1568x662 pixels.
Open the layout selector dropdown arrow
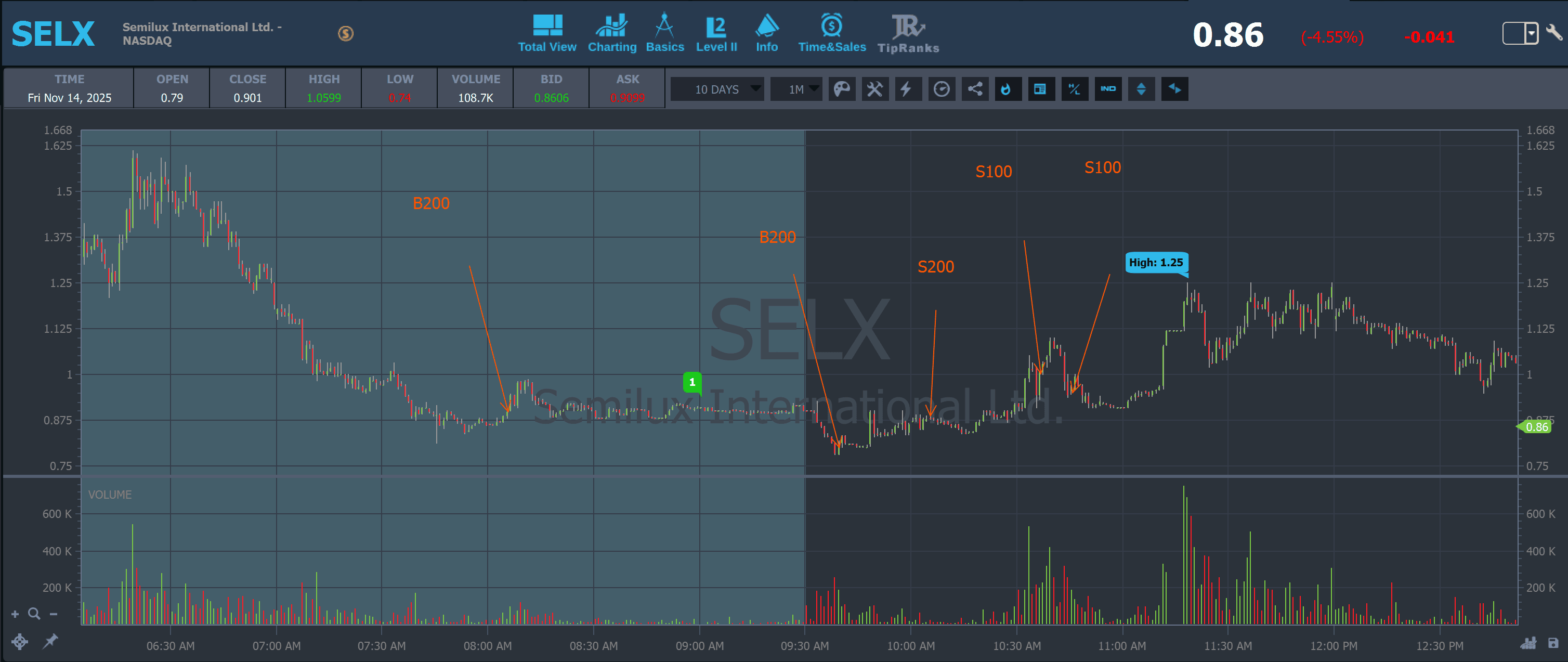point(1531,33)
